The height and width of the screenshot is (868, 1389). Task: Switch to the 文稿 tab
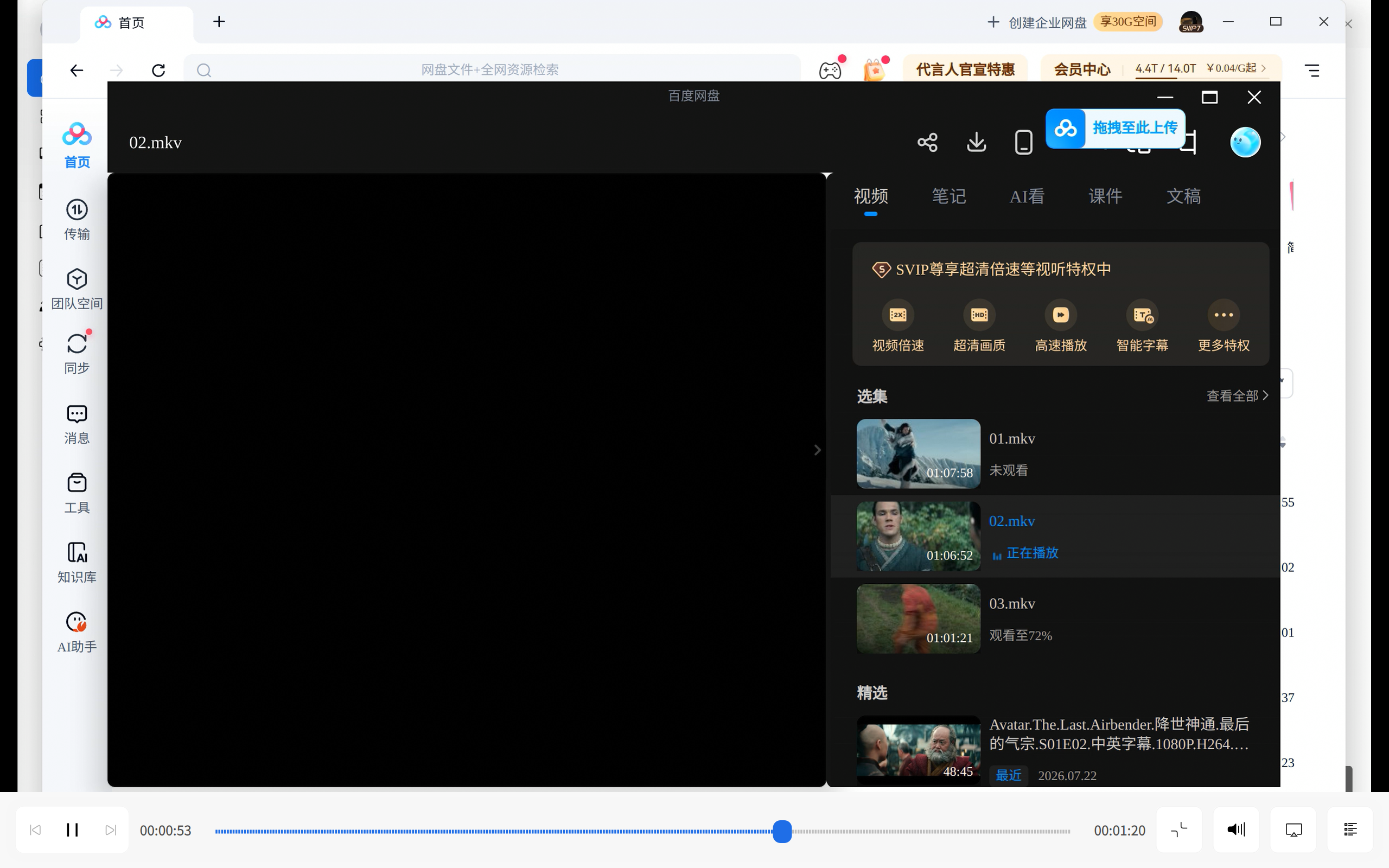click(x=1183, y=196)
